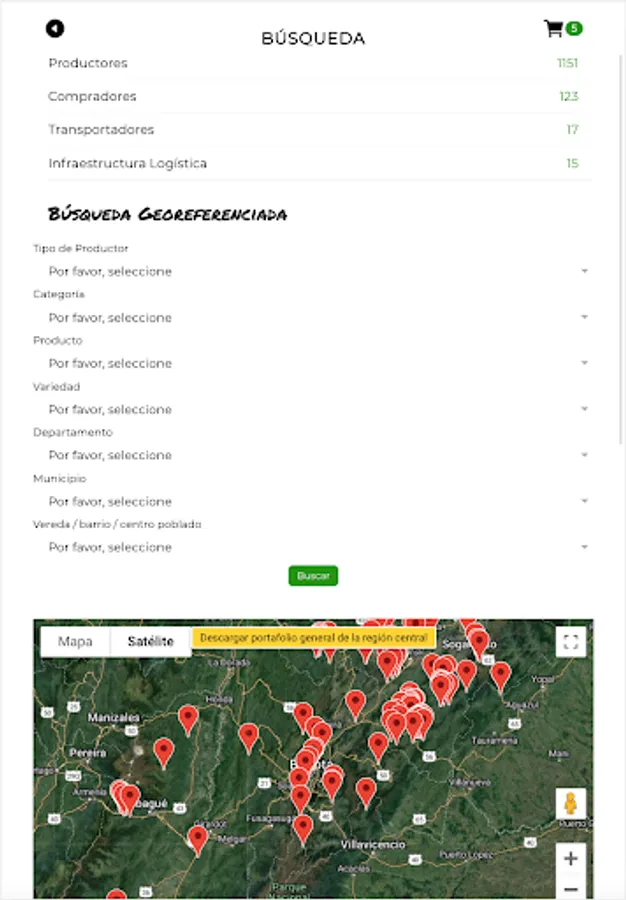Tap the green cart count badge
Image resolution: width=626 pixels, height=900 pixels.
574,28
